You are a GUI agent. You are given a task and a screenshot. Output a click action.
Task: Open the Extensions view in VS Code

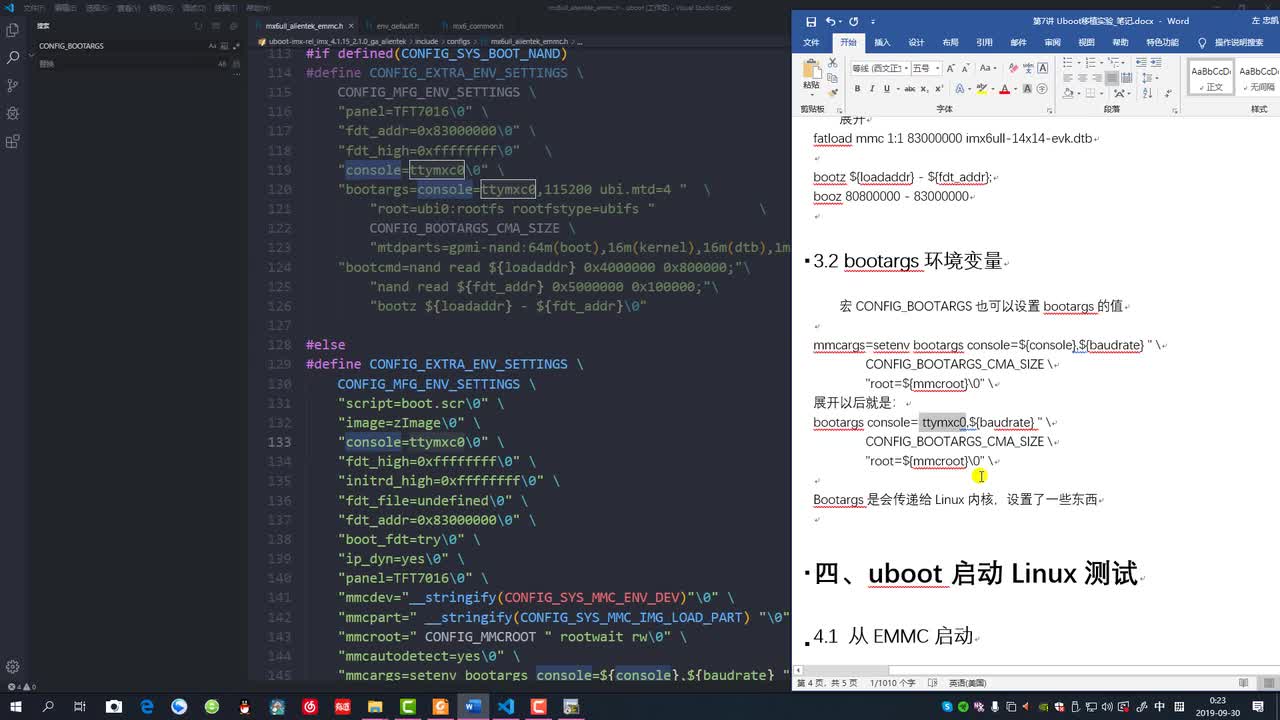coord(13,141)
